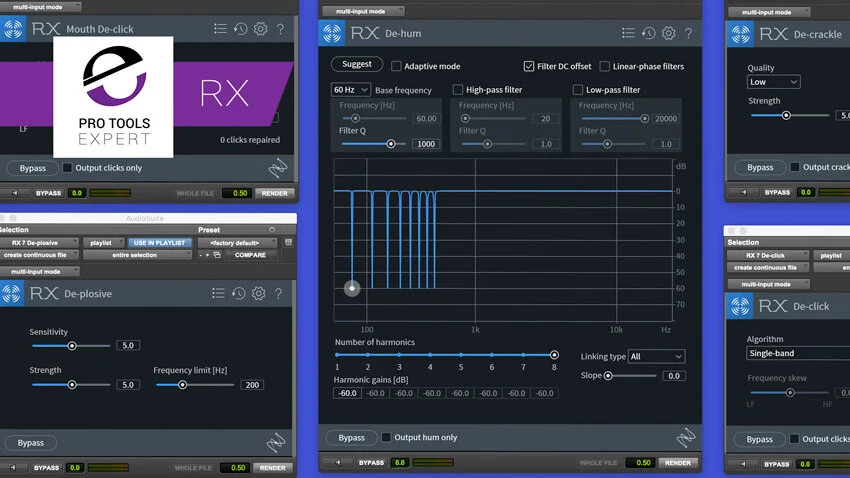This screenshot has width=850, height=478.
Task: Open RX 7 De-click plugin selector
Action: pos(768,255)
